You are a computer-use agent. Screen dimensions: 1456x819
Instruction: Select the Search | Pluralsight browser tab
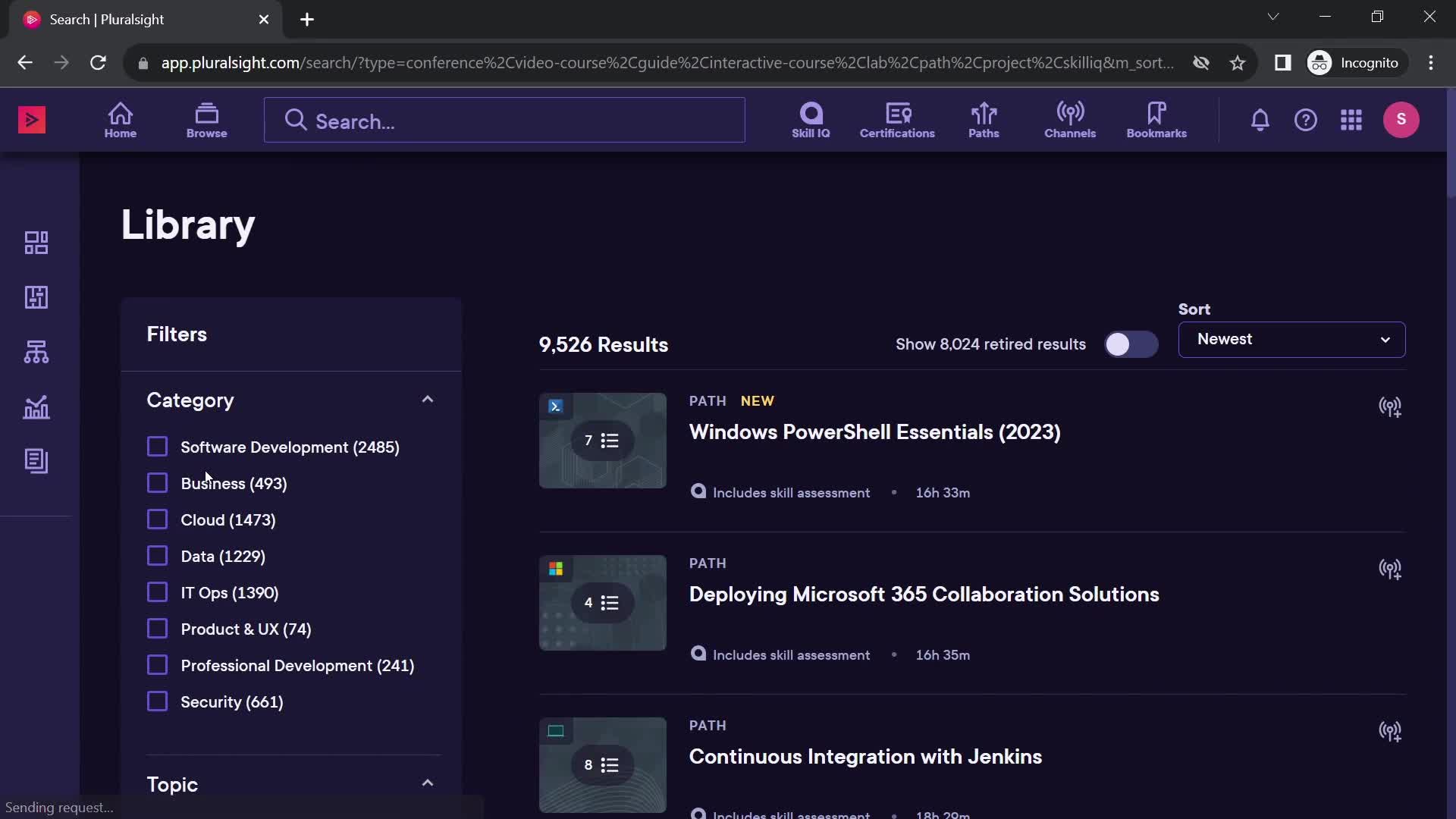click(146, 20)
